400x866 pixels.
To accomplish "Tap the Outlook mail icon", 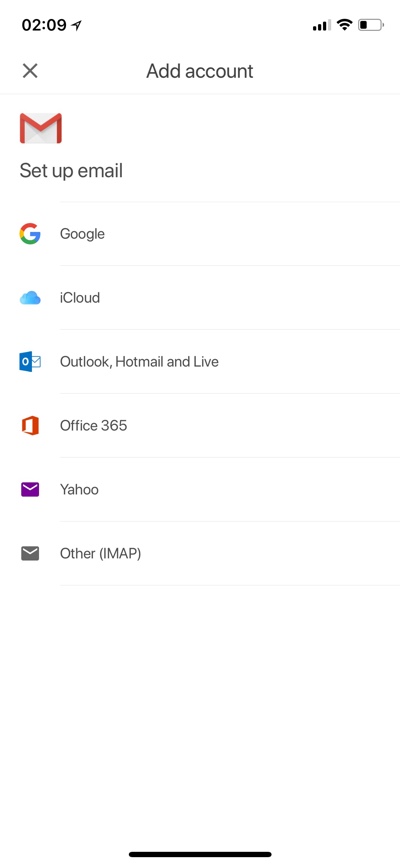I will [x=30, y=362].
